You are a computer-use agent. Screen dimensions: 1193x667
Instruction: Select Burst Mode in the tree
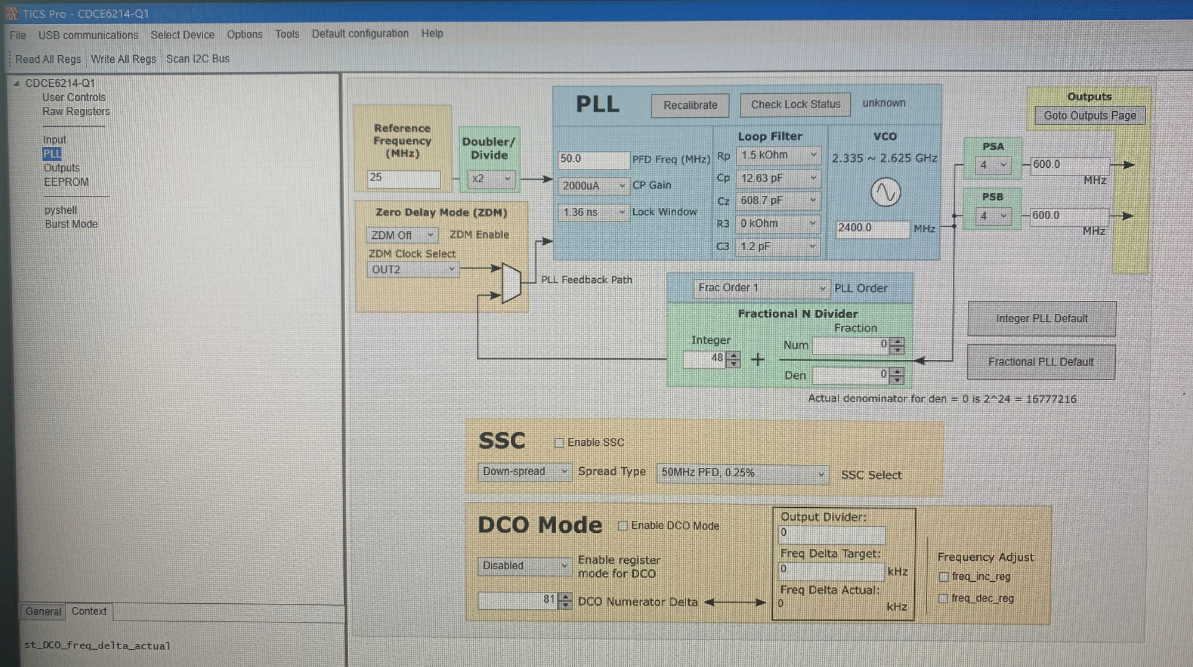(72, 224)
